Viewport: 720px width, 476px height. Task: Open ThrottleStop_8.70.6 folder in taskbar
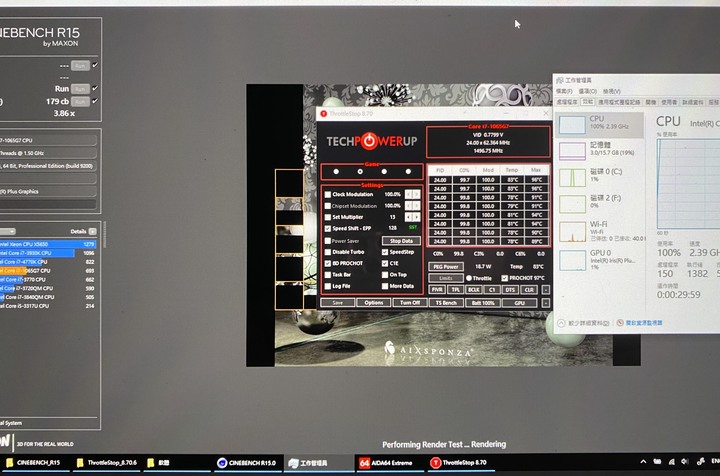pos(107,463)
